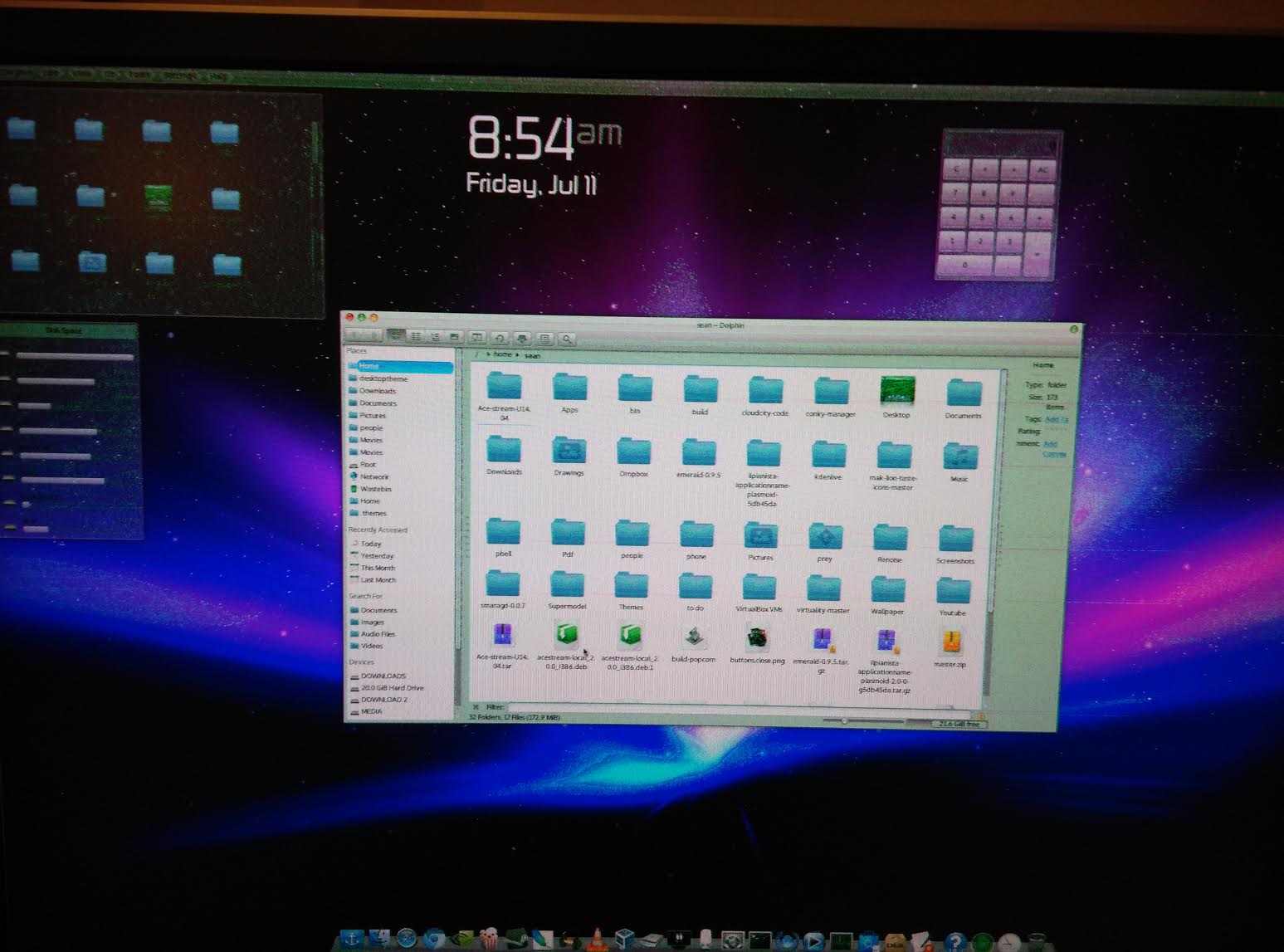The width and height of the screenshot is (1284, 952).
Task: Click the Places panel scrollbar
Action: tap(458, 531)
